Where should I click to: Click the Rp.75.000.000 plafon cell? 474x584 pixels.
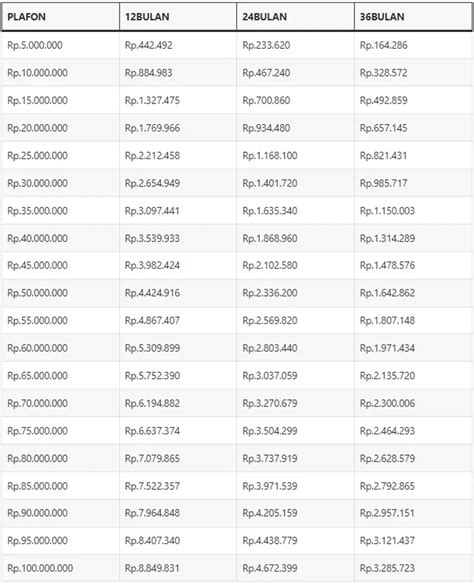[x=60, y=431]
